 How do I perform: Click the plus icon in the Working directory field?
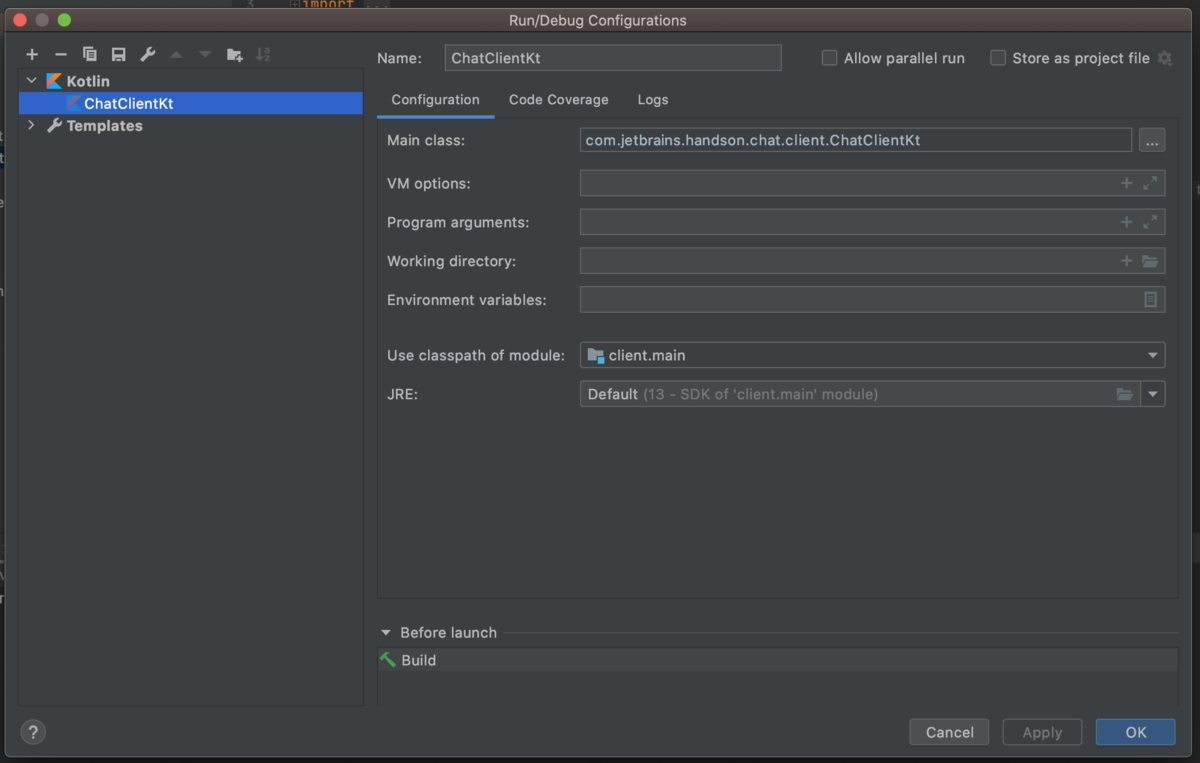pyautogui.click(x=1127, y=261)
